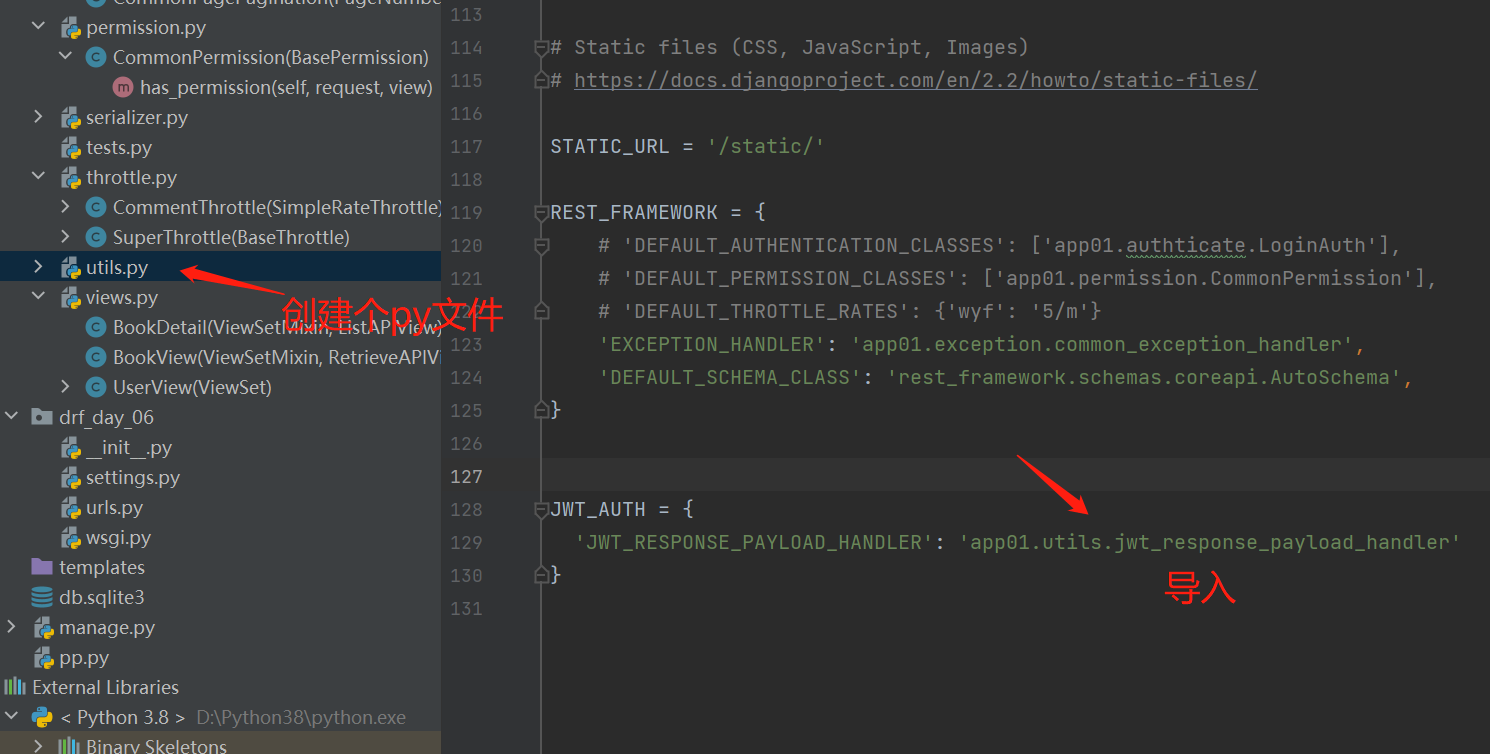Select has_permission(self, request, view) method

(x=286, y=87)
